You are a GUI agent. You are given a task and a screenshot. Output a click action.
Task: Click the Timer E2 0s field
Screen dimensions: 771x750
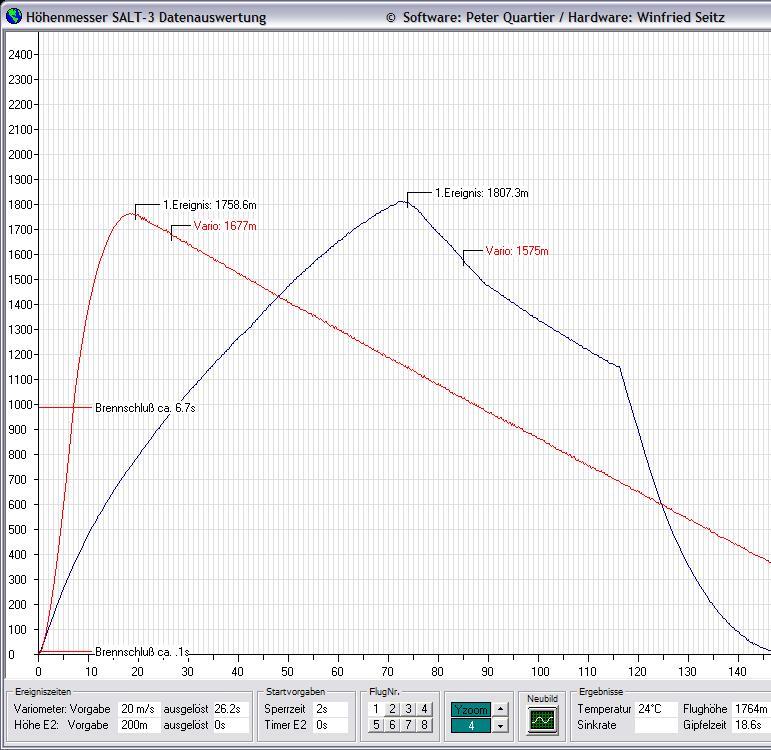point(330,725)
